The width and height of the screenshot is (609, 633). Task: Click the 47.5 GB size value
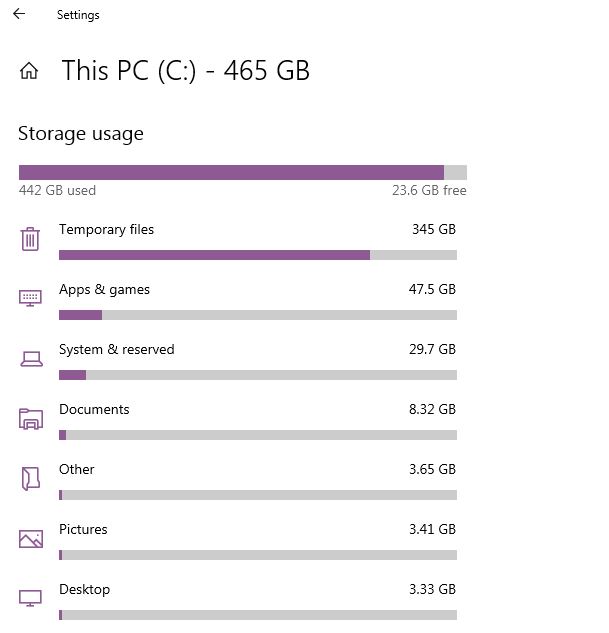click(x=433, y=290)
